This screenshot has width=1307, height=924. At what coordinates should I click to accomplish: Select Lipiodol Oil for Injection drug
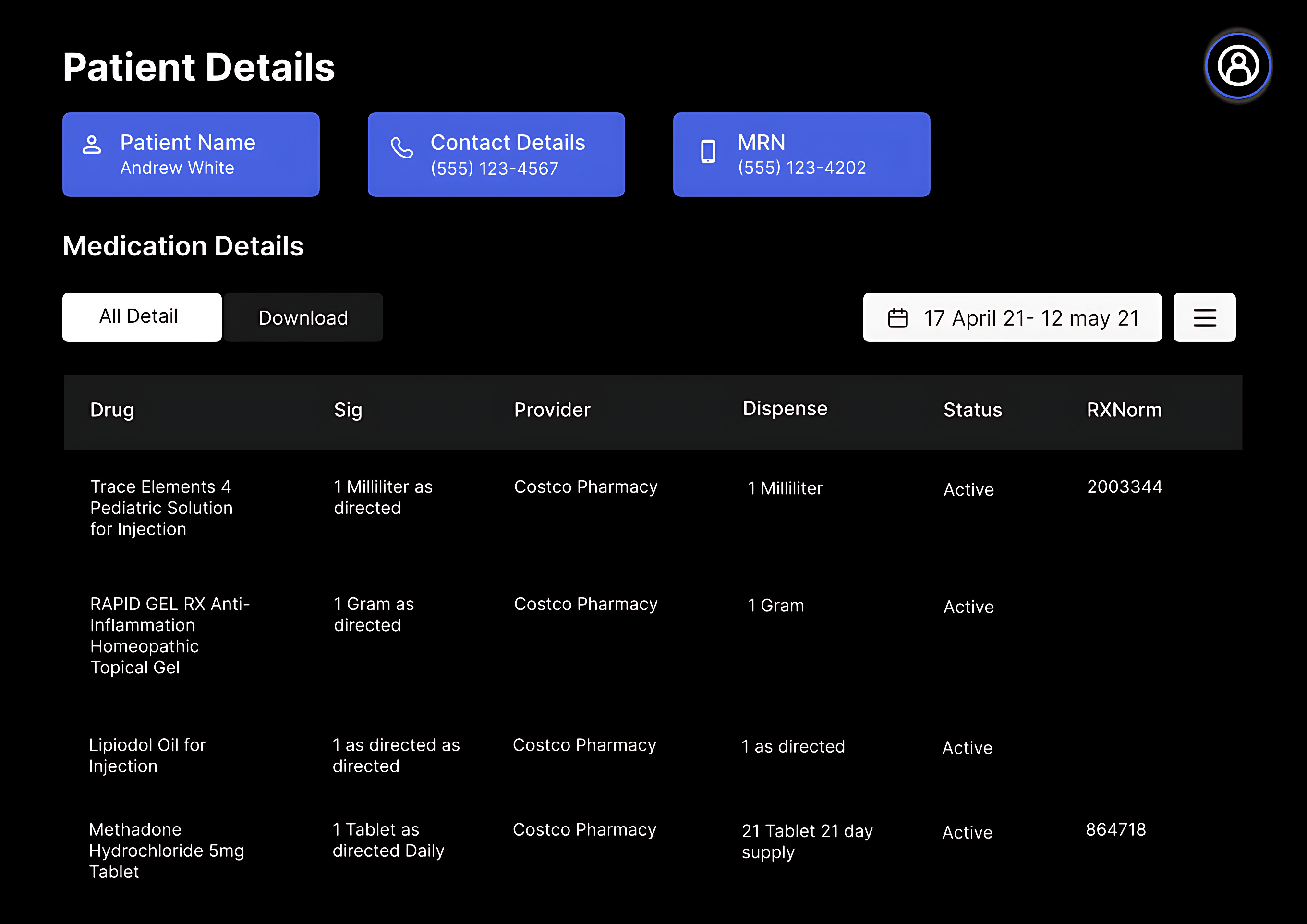point(147,755)
